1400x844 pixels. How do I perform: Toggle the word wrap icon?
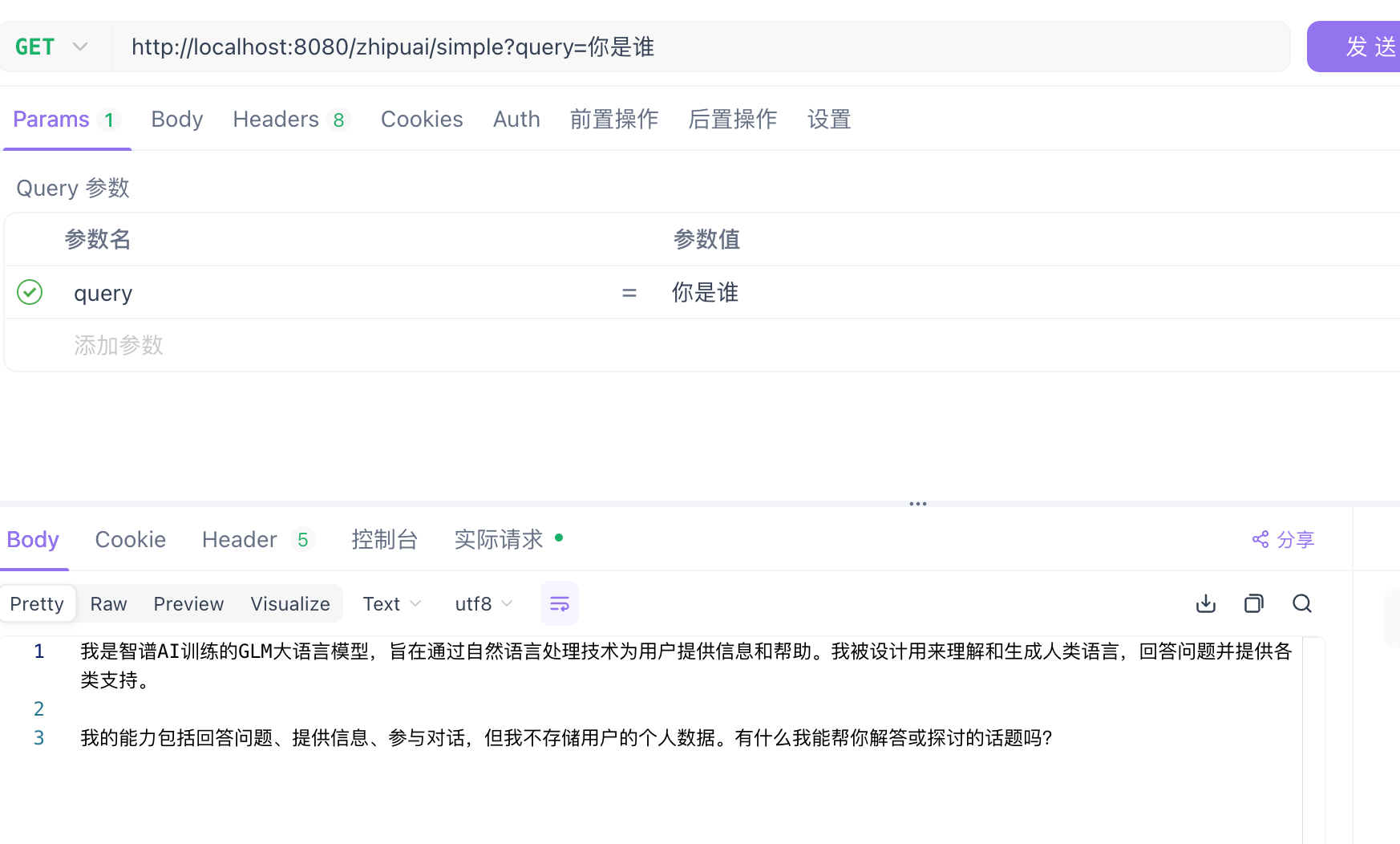point(559,603)
